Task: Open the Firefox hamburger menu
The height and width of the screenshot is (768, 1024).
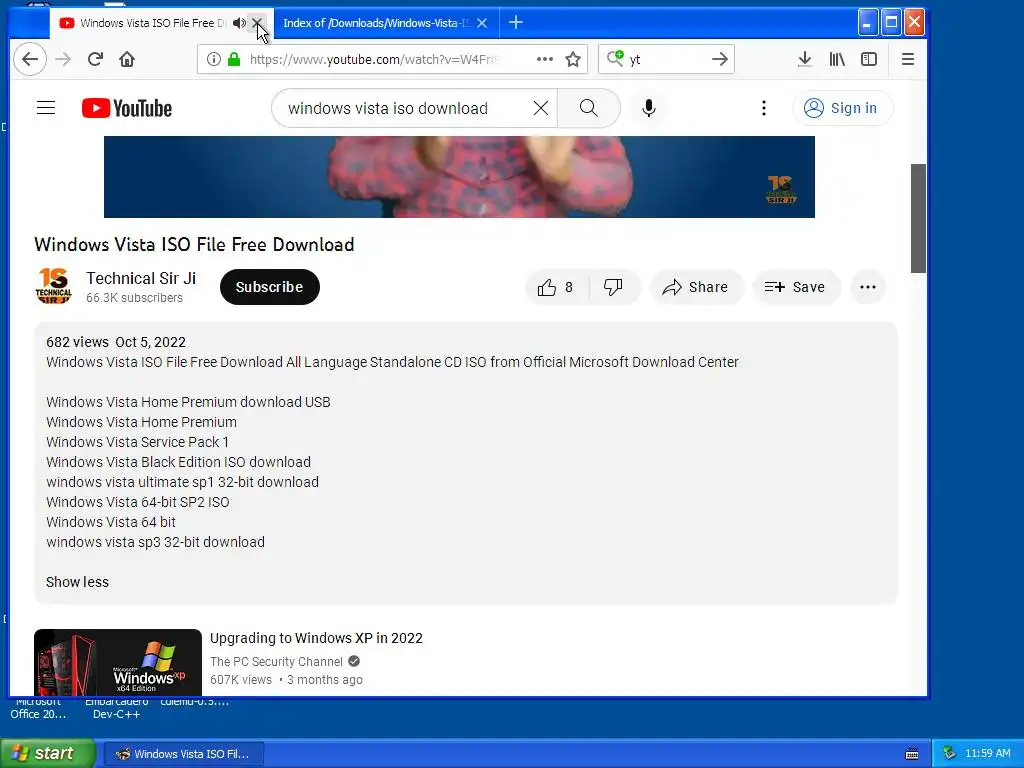Action: pos(908,59)
